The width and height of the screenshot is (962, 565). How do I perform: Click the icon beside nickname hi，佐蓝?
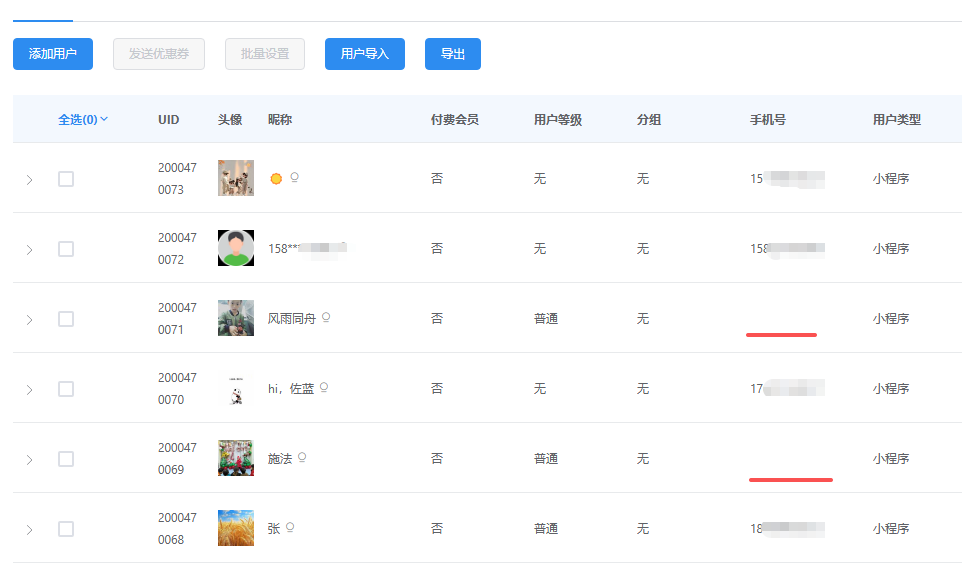point(324,388)
